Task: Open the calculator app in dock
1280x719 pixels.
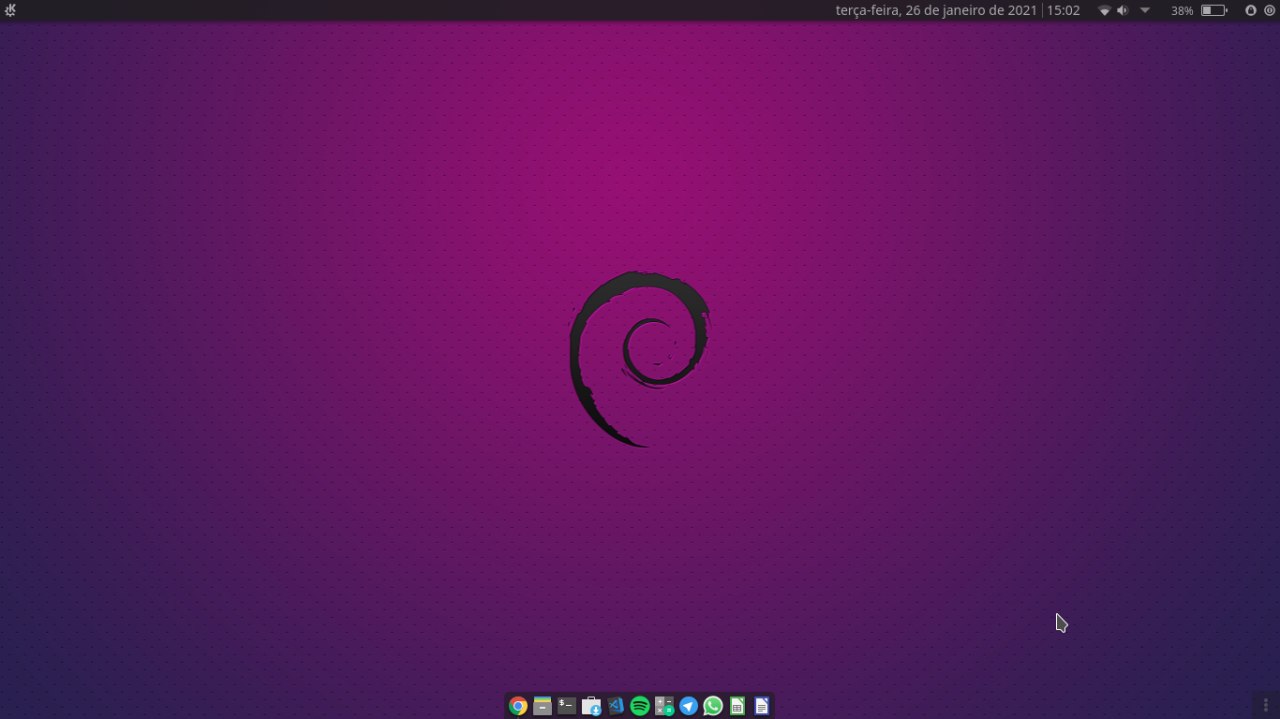Action: 664,706
